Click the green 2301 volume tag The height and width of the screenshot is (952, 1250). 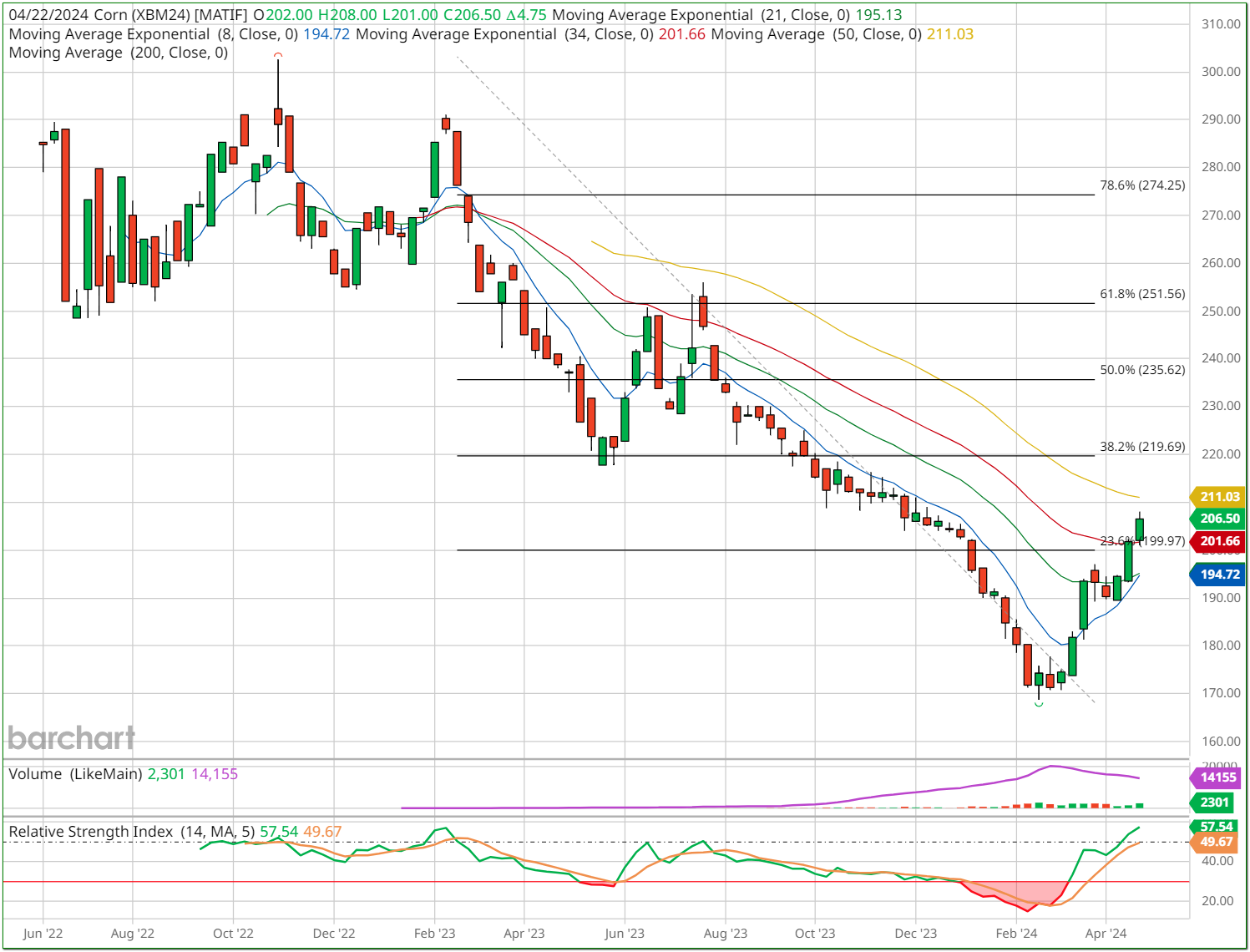[x=1215, y=803]
